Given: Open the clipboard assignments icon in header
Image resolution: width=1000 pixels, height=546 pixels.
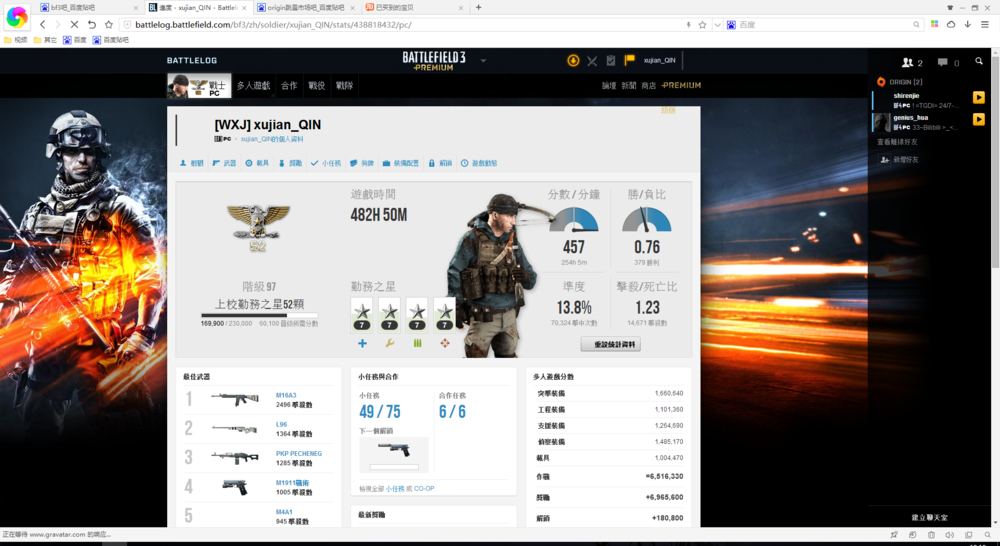Looking at the screenshot, I should pyautogui.click(x=611, y=60).
